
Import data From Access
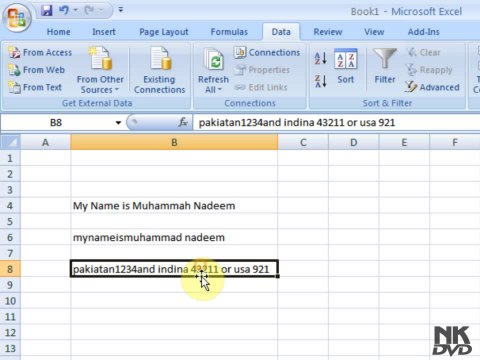40,52
